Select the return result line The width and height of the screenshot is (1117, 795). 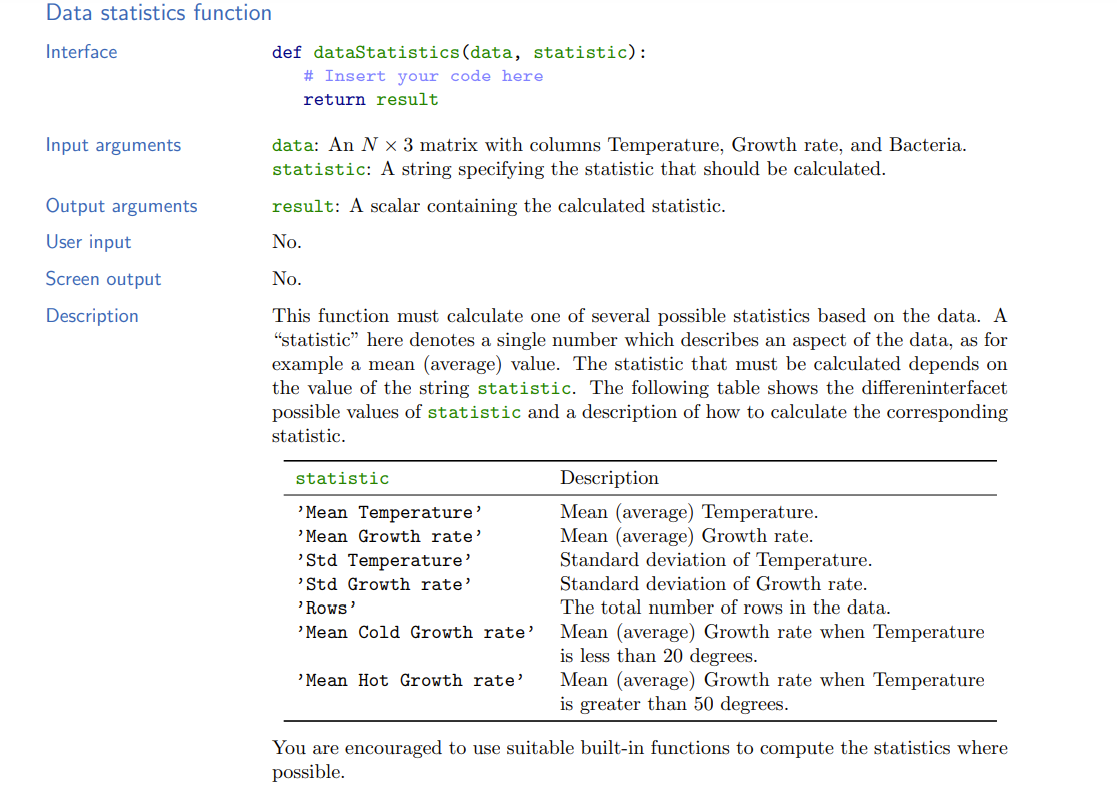370,99
